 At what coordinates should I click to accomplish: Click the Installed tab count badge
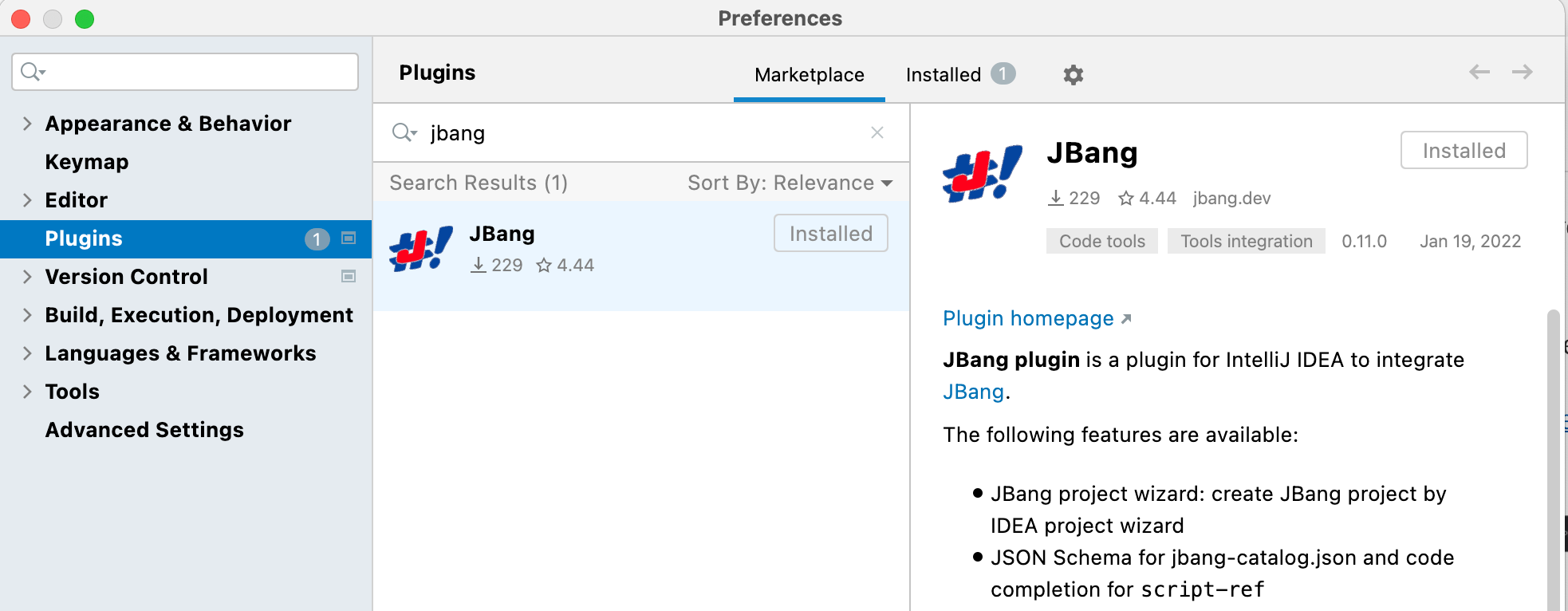(1003, 73)
